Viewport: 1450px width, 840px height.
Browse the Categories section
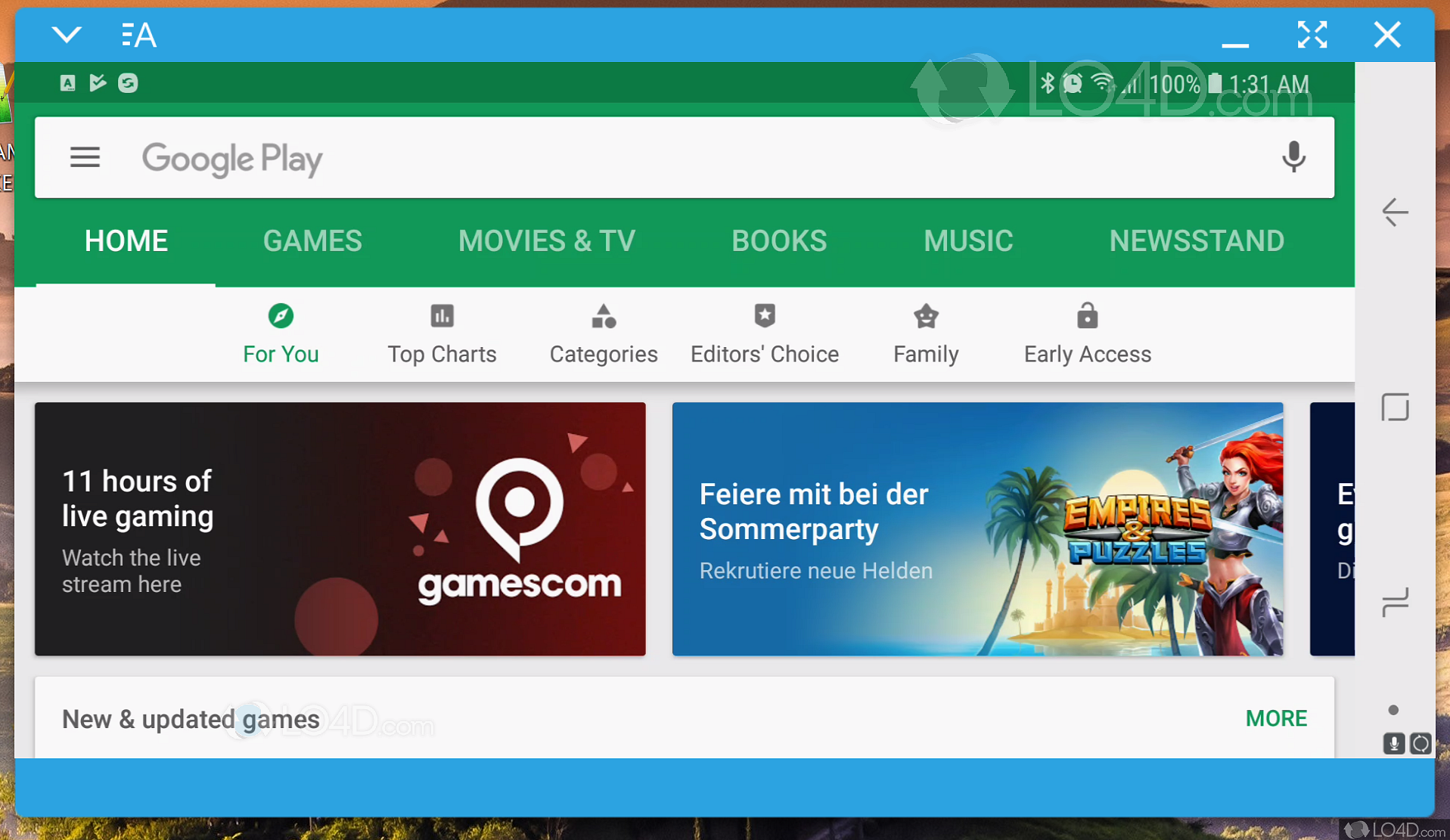(604, 333)
